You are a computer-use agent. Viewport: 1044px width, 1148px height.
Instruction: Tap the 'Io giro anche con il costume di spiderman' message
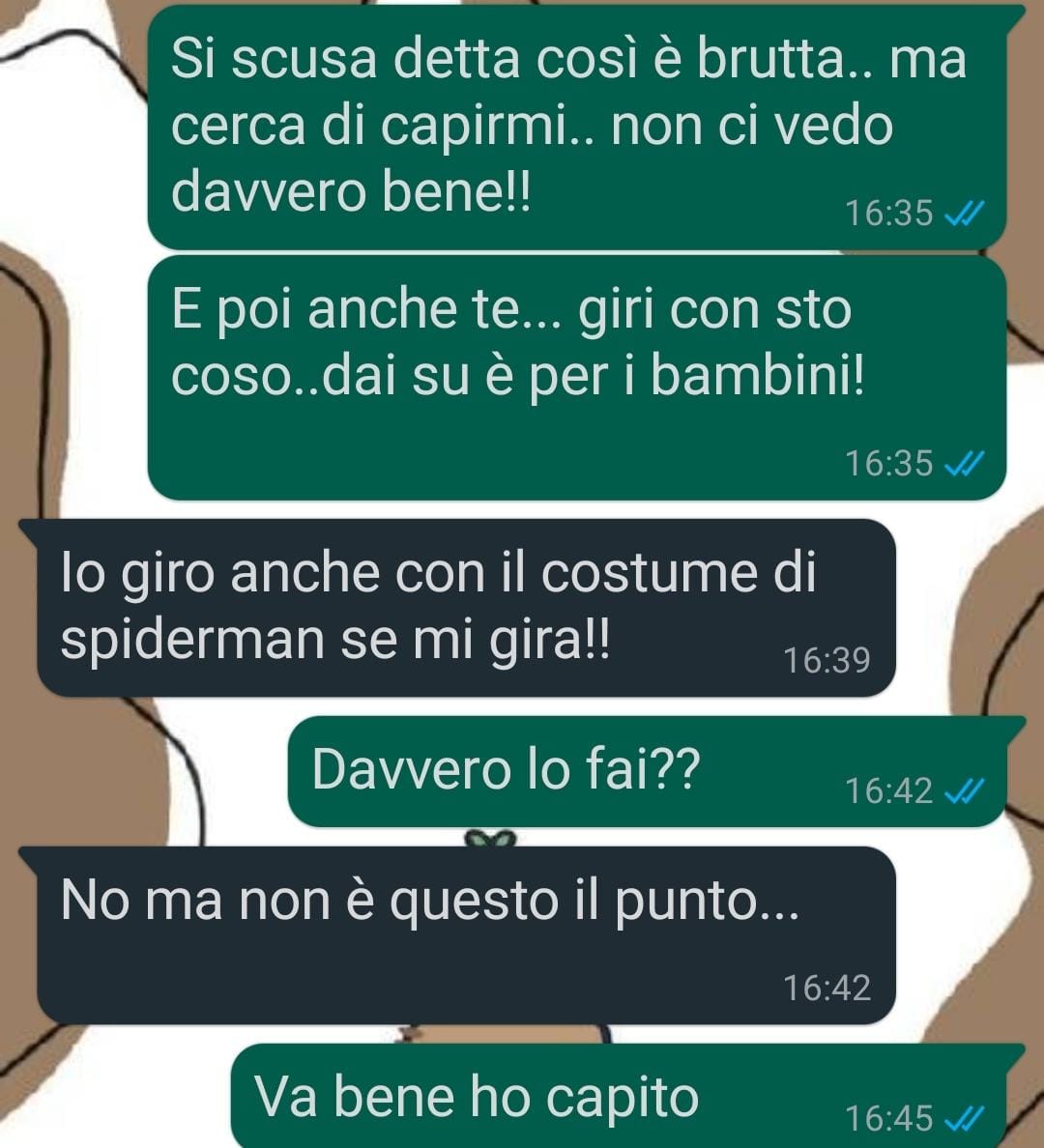(x=466, y=608)
